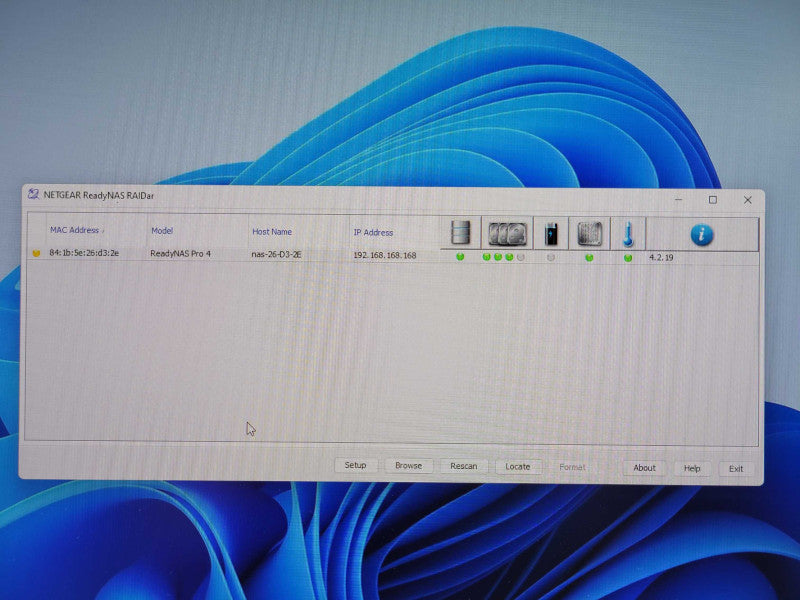This screenshot has width=800, height=600.
Task: Open Setup for the selected NAS
Action: 356,465
